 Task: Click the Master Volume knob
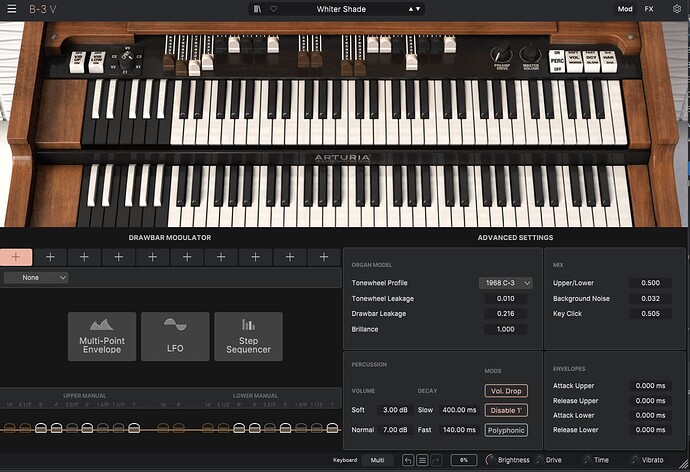[x=530, y=54]
